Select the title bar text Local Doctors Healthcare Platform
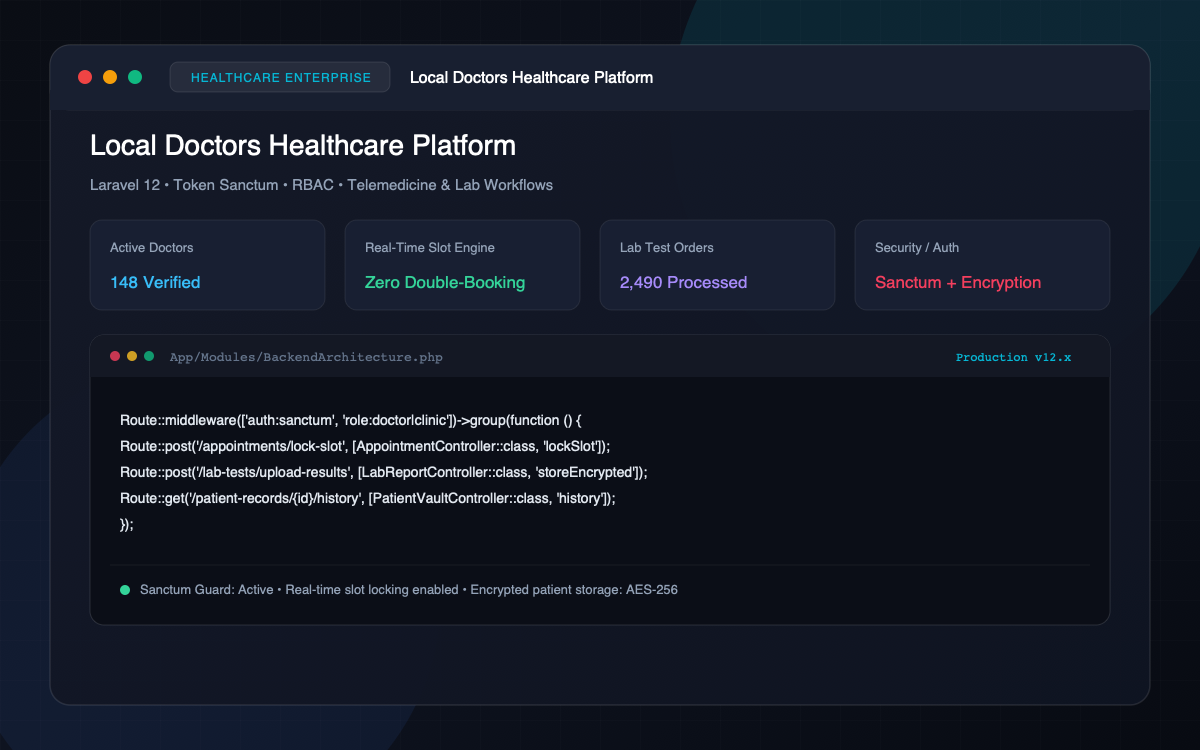The width and height of the screenshot is (1200, 750). coord(531,77)
